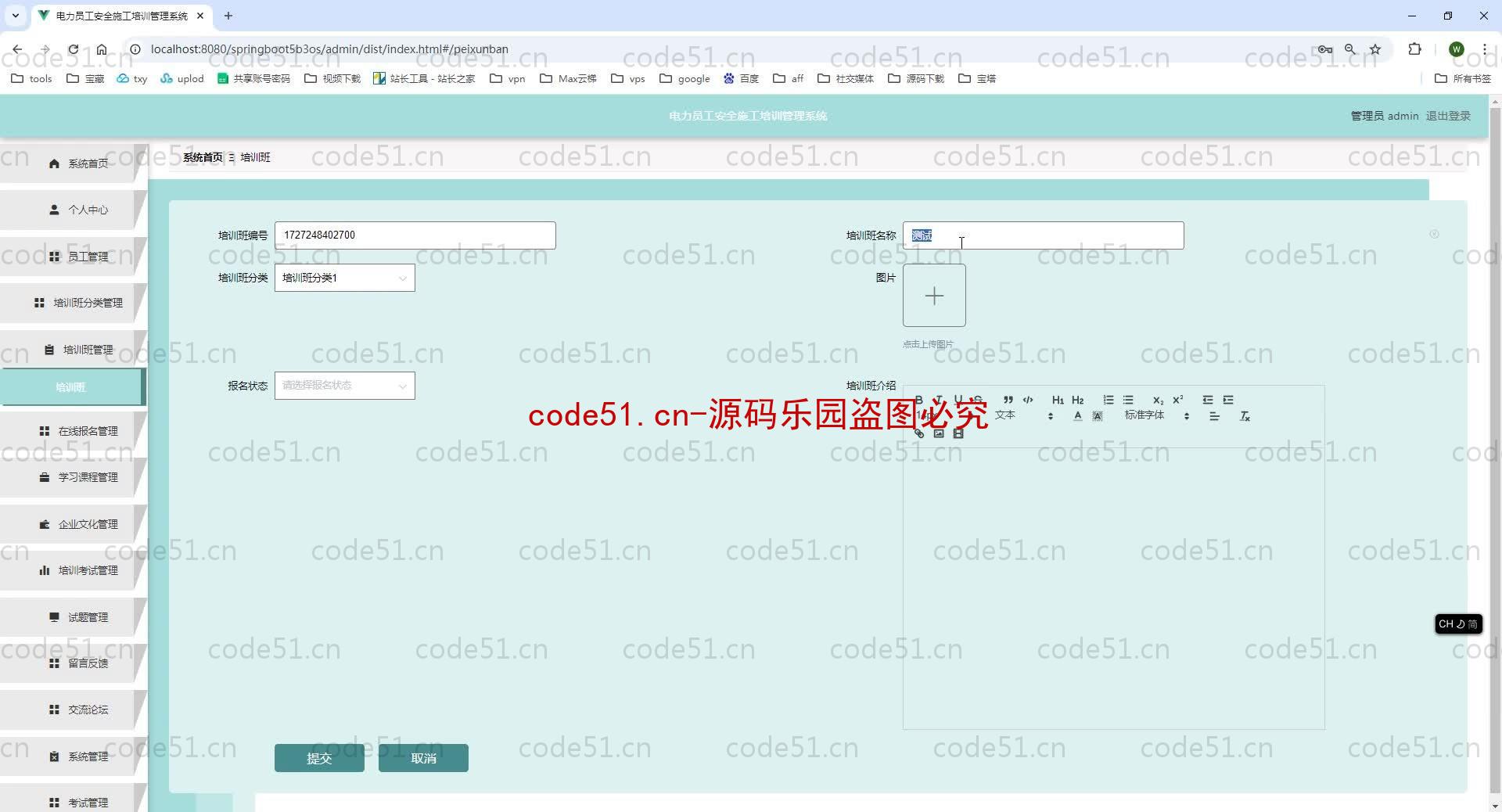1502x812 pixels.
Task: Open the browser zoom indicator
Action: [x=1350, y=49]
